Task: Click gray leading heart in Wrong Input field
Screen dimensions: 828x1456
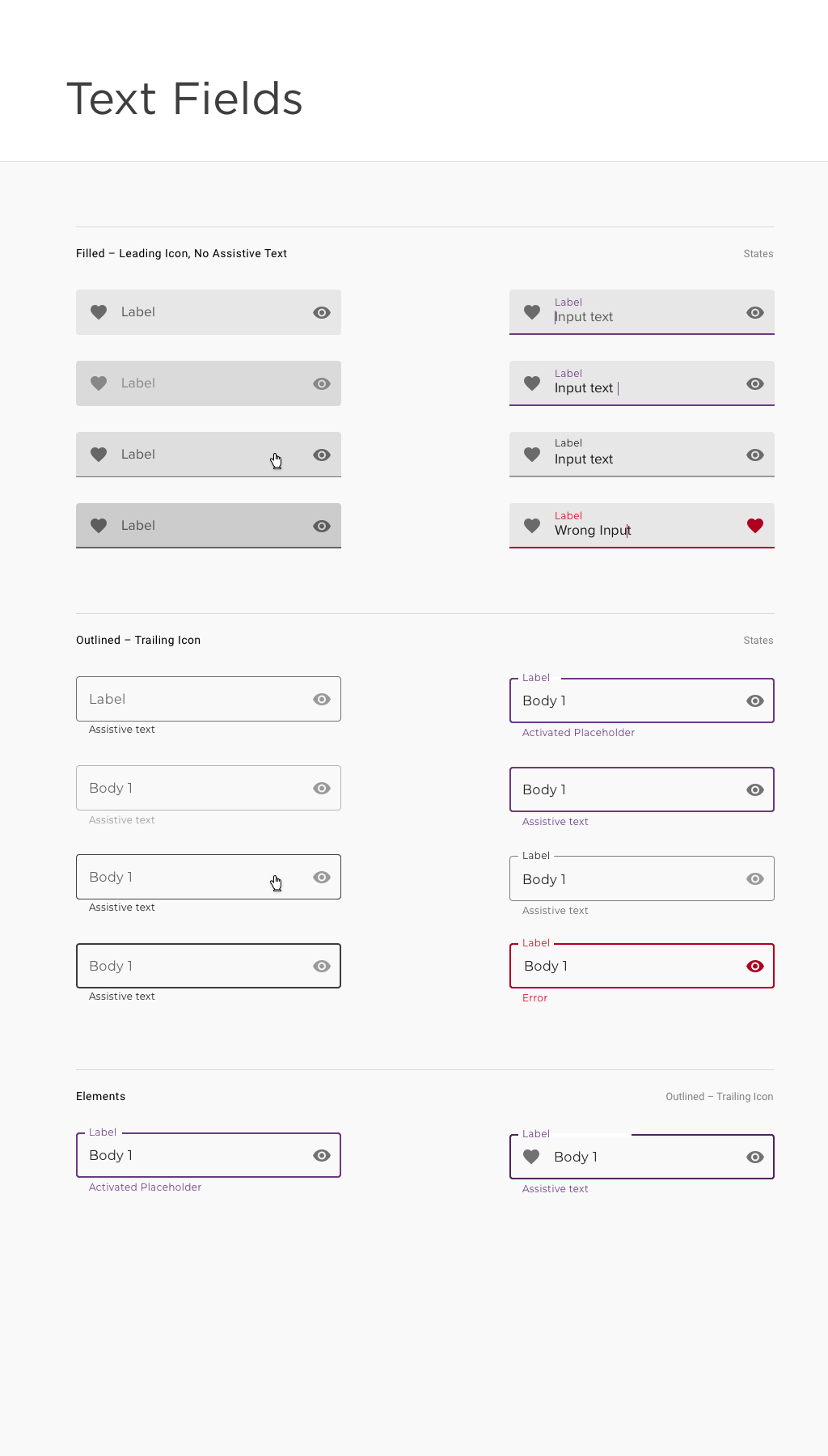Action: [532, 526]
